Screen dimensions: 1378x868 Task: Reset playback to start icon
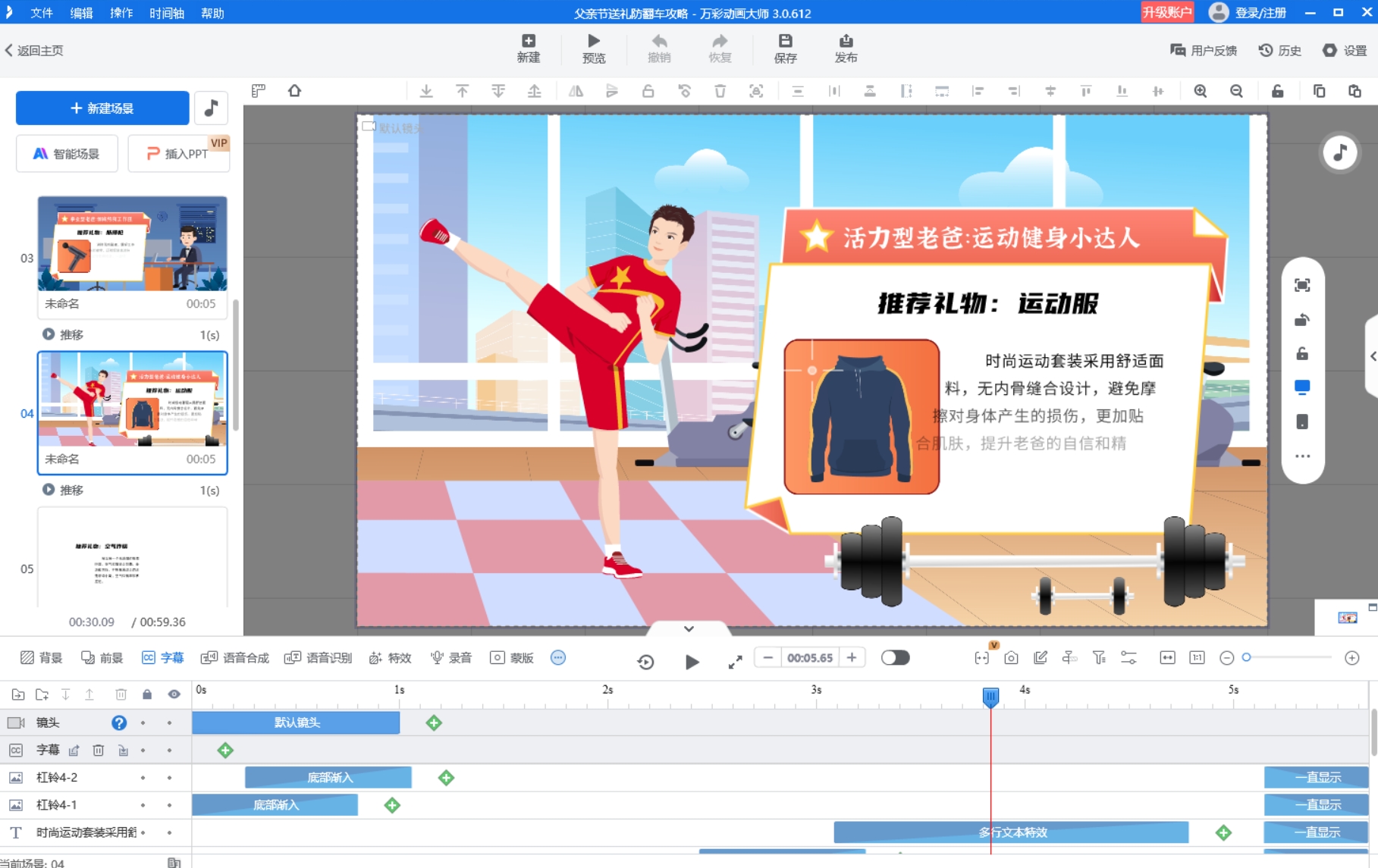[645, 662]
